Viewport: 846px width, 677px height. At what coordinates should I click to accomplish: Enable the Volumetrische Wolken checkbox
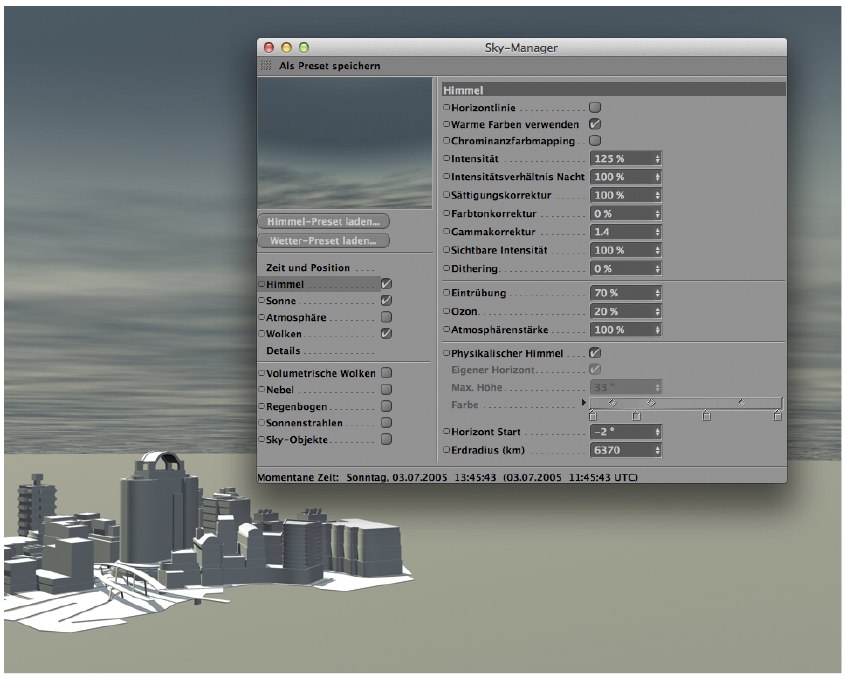click(x=386, y=373)
